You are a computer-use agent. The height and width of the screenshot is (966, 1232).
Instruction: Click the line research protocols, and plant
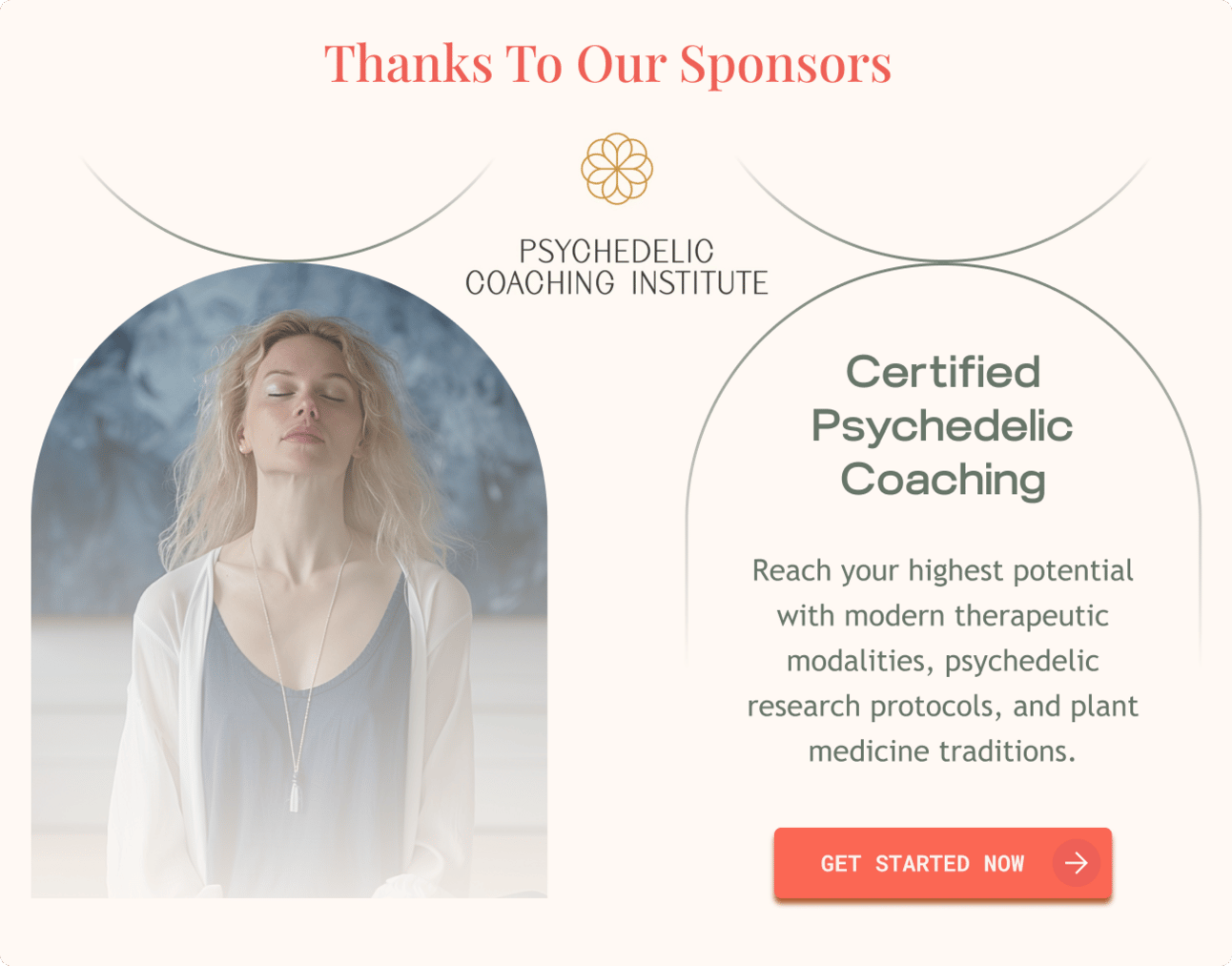(x=943, y=707)
